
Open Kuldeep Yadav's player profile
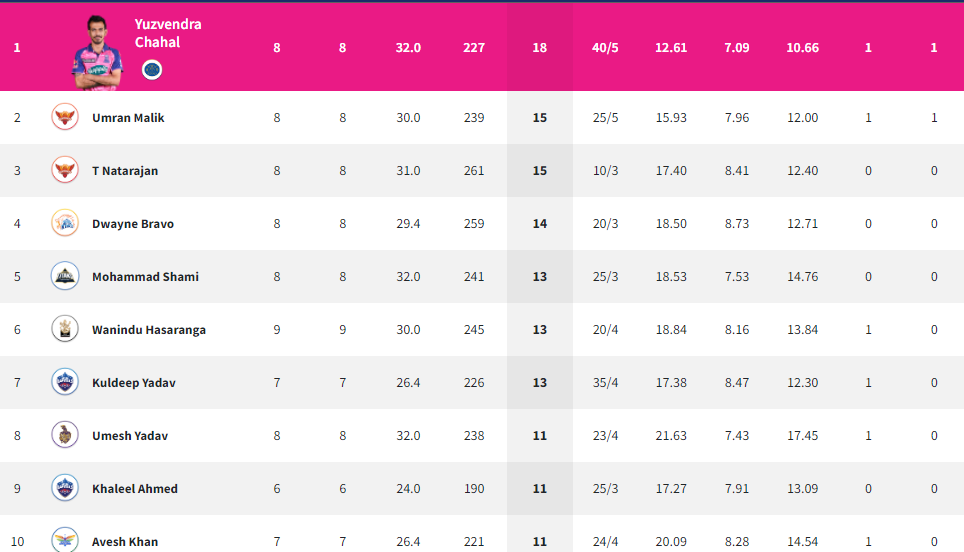[x=133, y=383]
